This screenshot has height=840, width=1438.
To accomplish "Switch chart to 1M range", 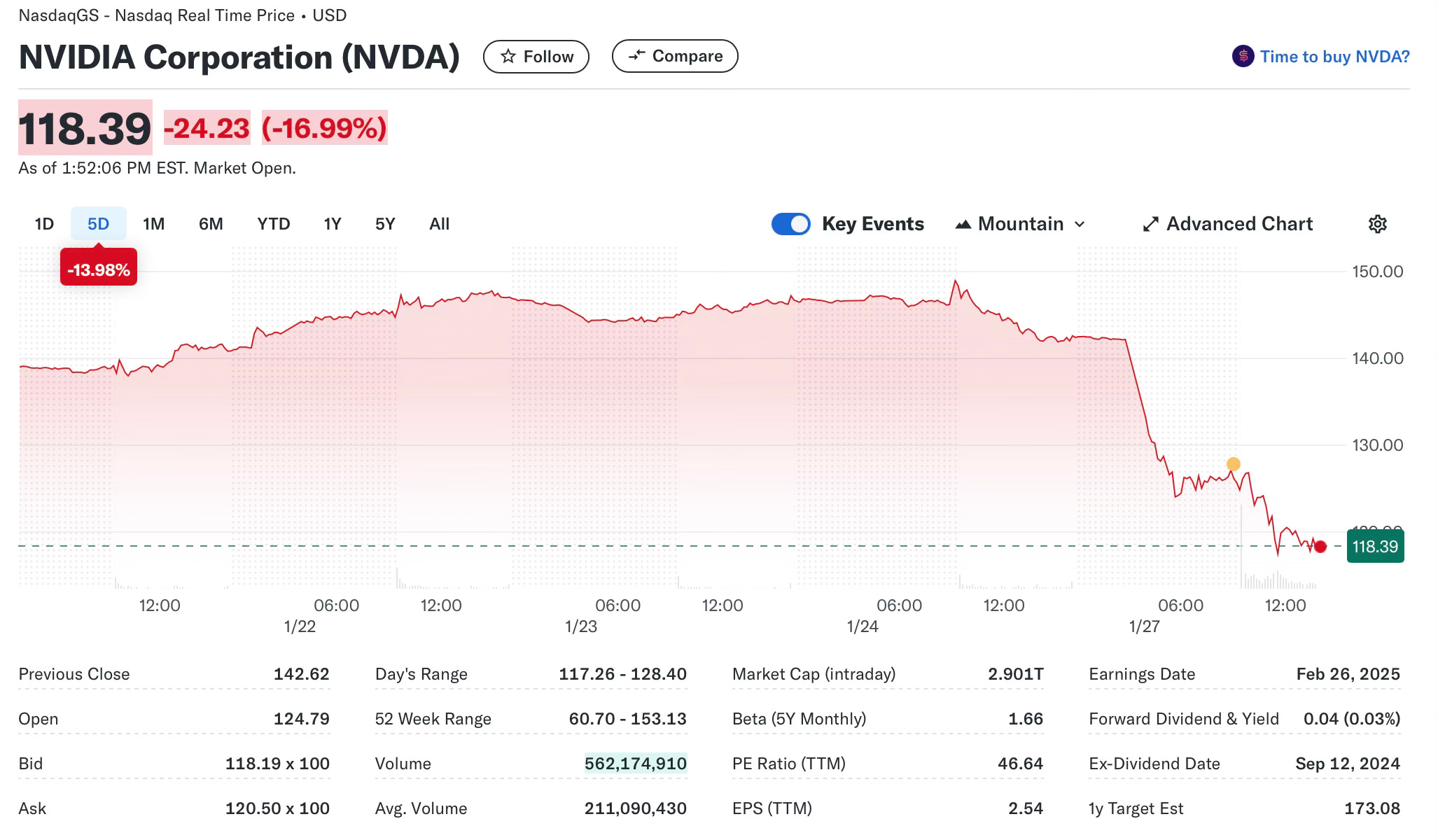I will click(153, 224).
